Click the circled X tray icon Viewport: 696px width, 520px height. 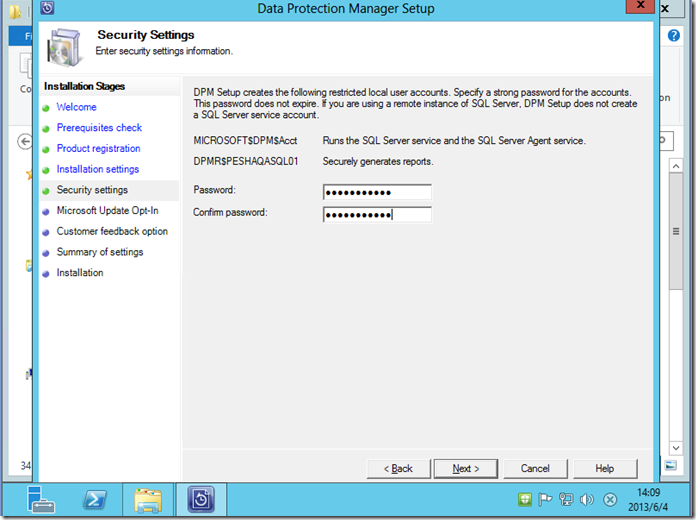point(610,500)
